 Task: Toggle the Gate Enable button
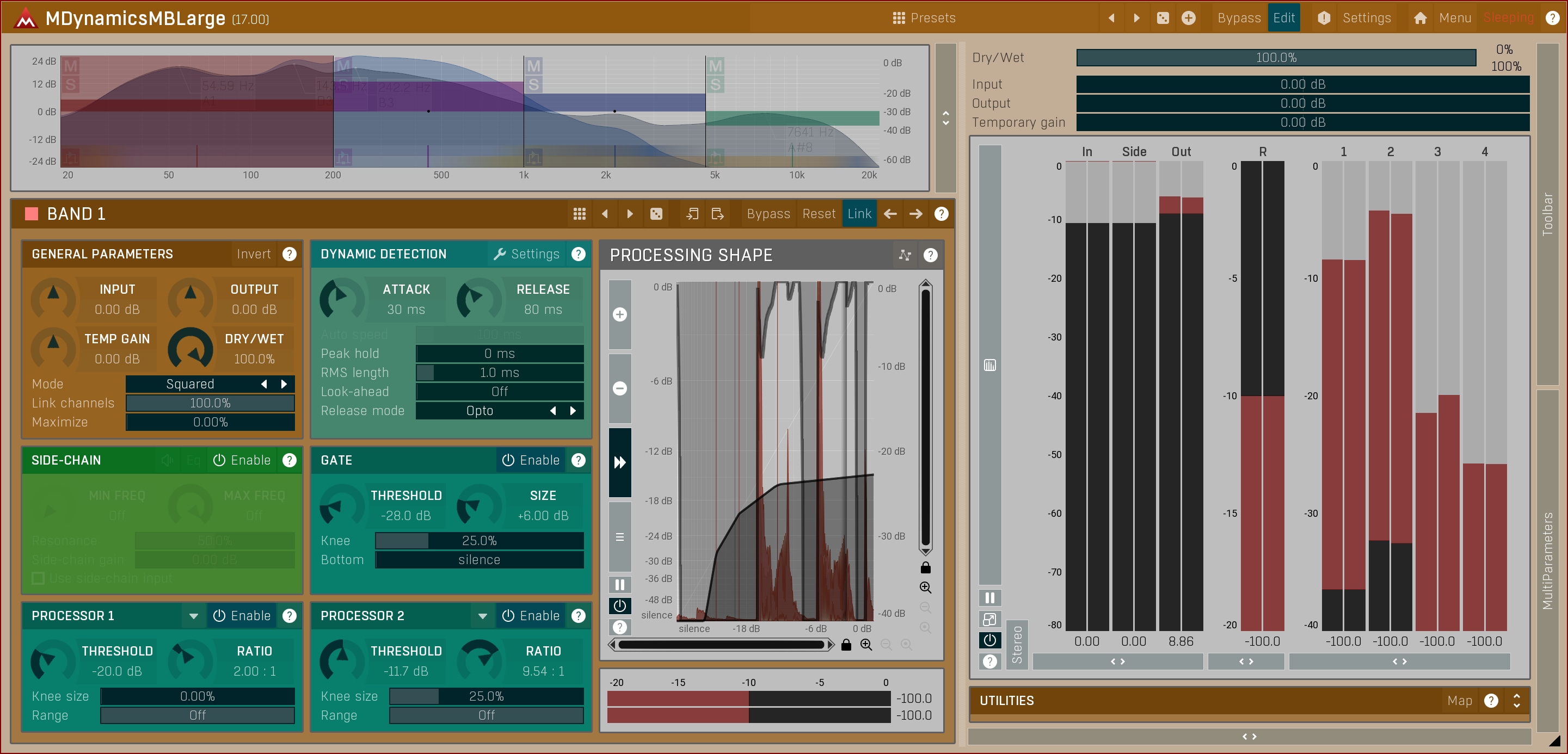coord(531,461)
